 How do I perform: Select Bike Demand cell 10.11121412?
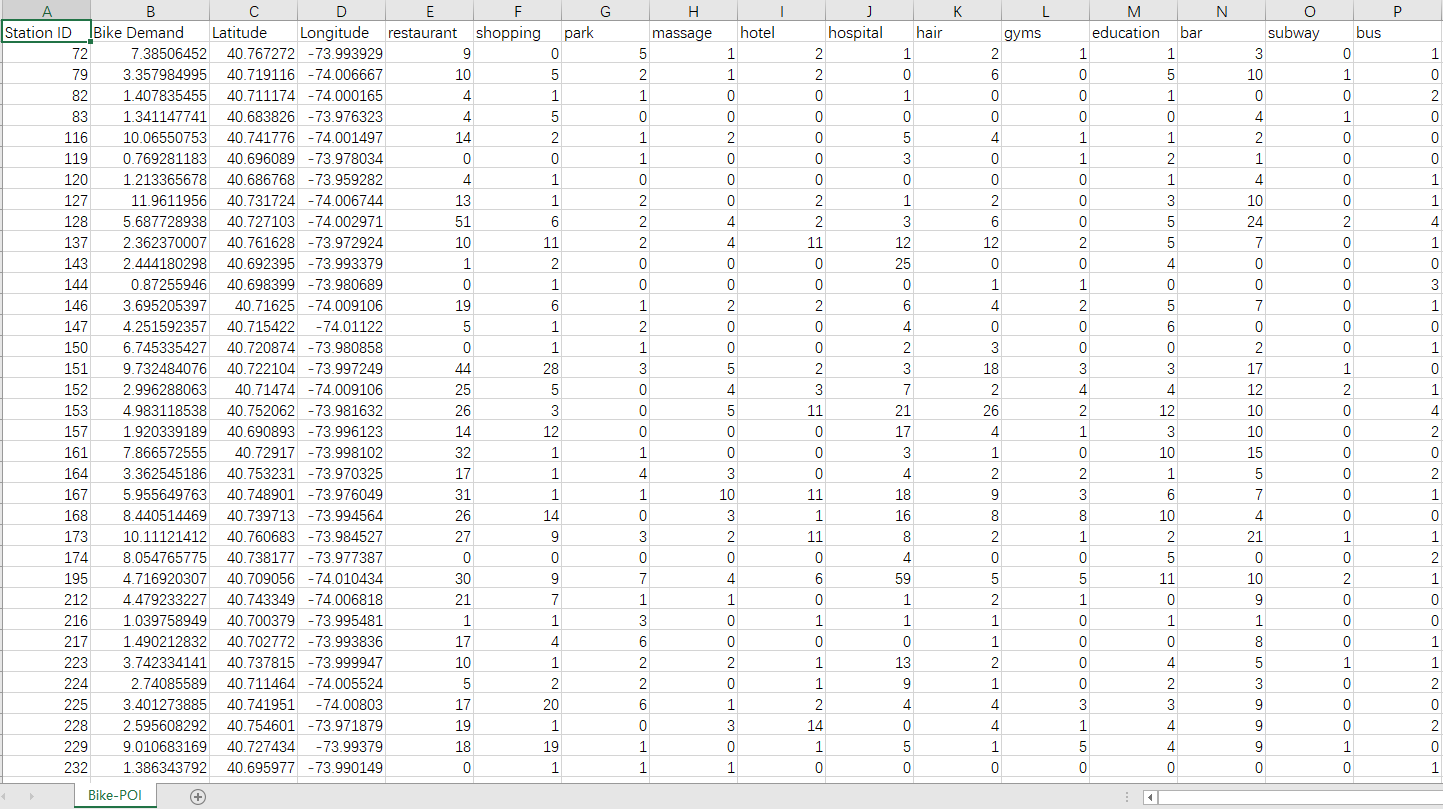(x=150, y=536)
